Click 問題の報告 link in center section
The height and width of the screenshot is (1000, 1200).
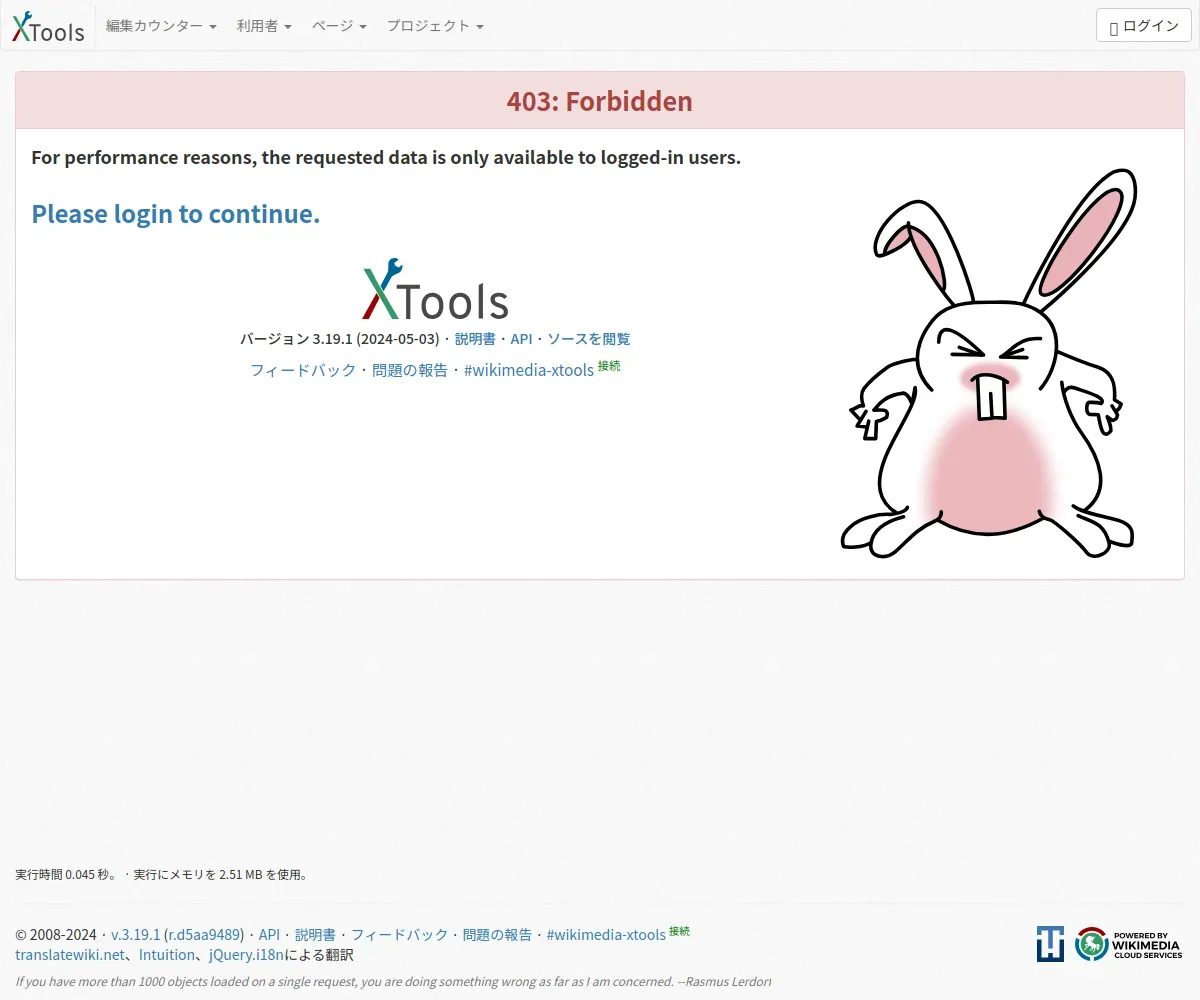tap(410, 370)
